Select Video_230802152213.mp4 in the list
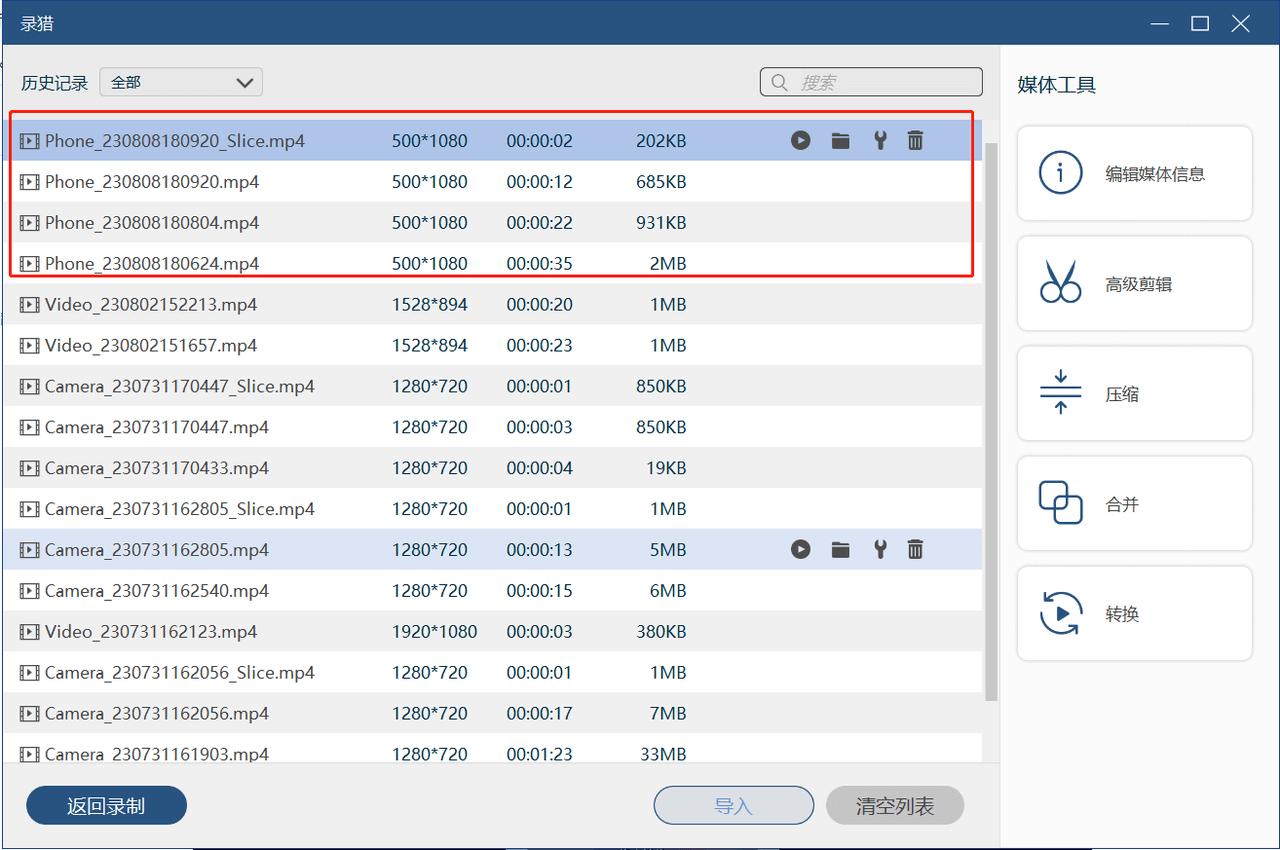 pyautogui.click(x=151, y=304)
